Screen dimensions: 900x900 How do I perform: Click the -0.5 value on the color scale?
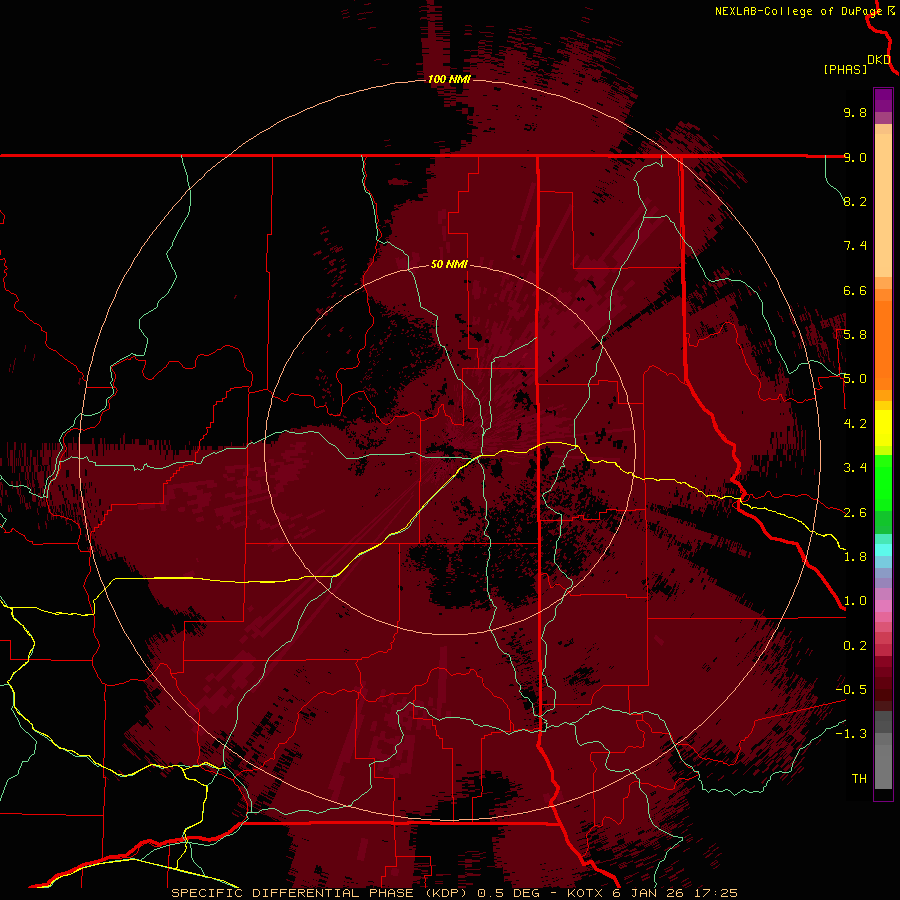pos(851,690)
